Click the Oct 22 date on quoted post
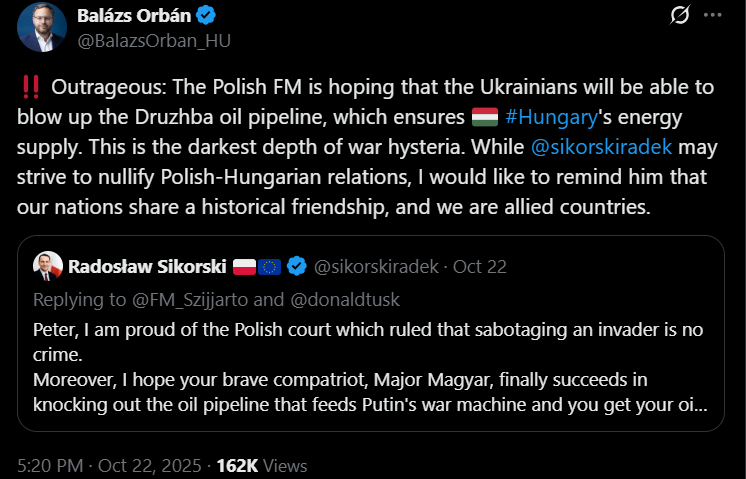This screenshot has height=479, width=746. [481, 266]
